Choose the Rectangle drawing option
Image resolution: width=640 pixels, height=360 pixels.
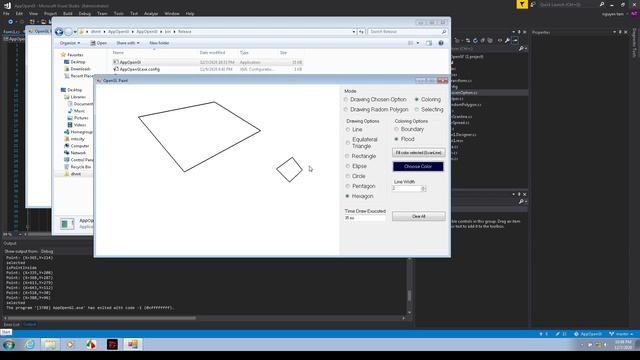(360, 156)
